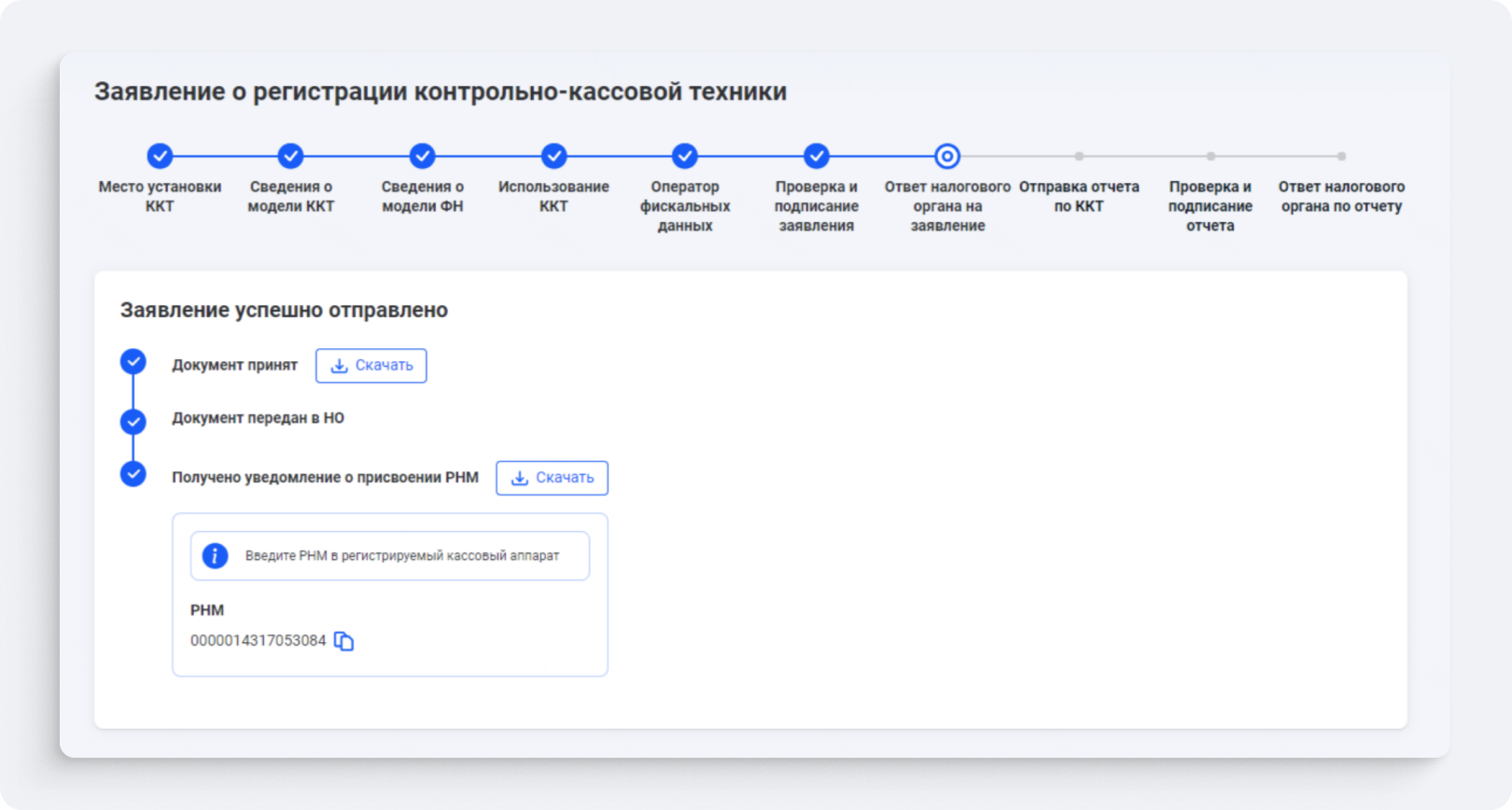This screenshot has height=810, width=1512.
Task: Go to Отправка отчета по ККТ step
Action: (x=1079, y=157)
